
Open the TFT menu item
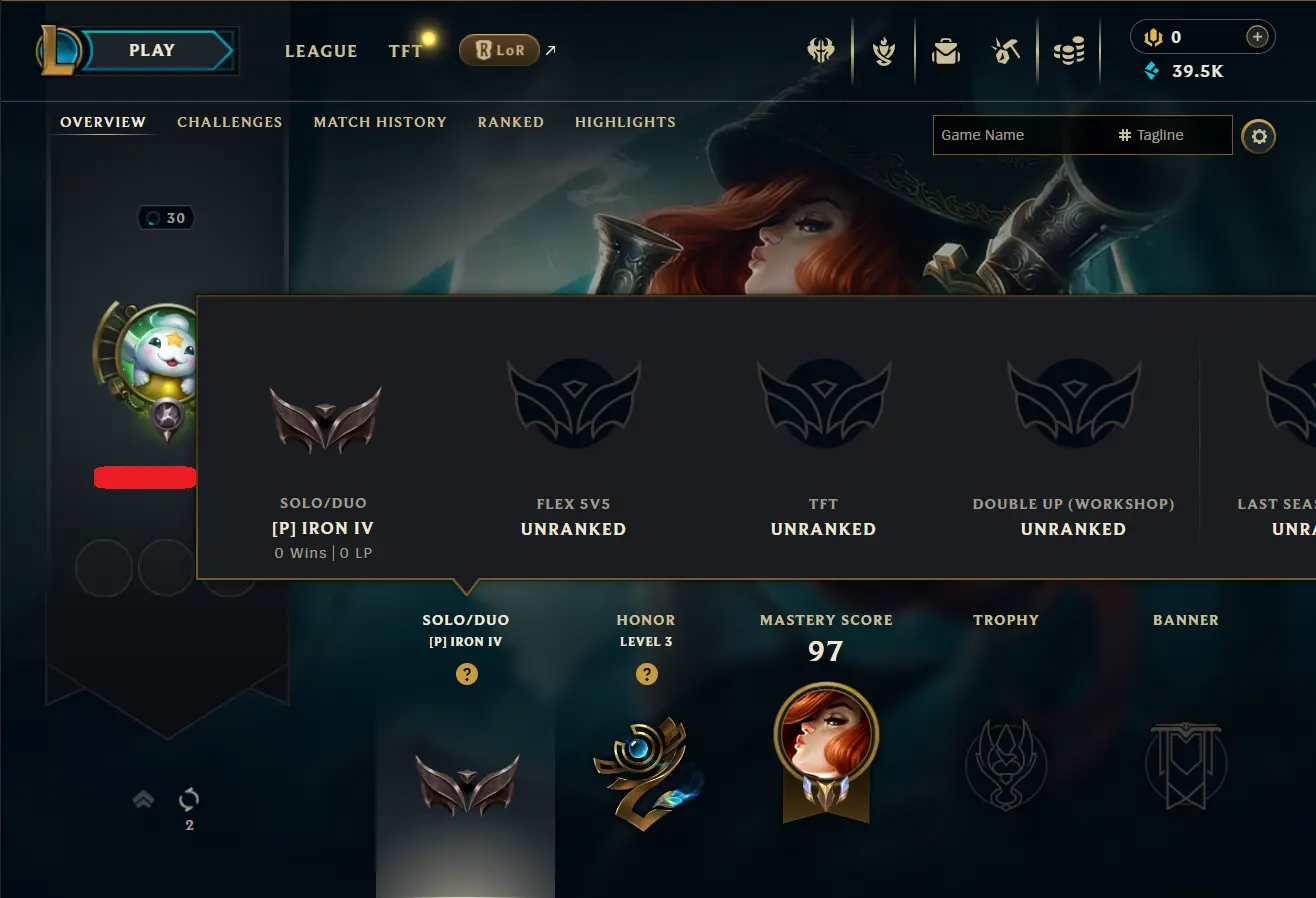pyautogui.click(x=406, y=51)
